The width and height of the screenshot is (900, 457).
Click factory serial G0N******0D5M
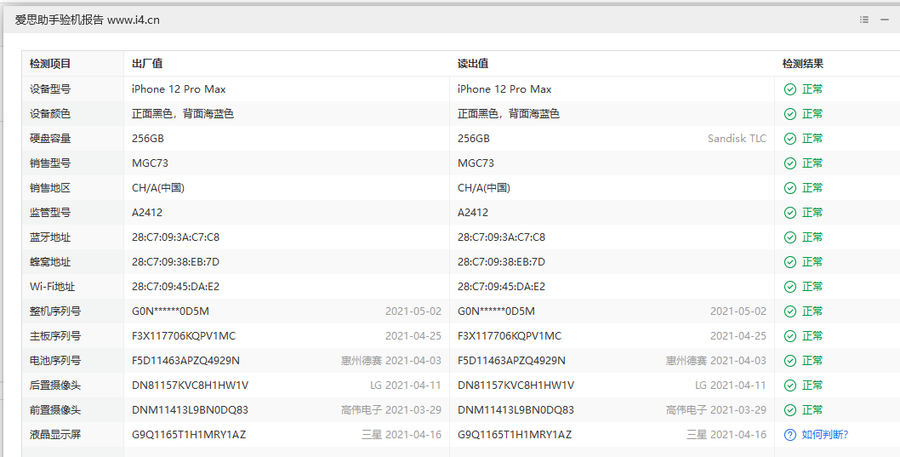click(170, 311)
